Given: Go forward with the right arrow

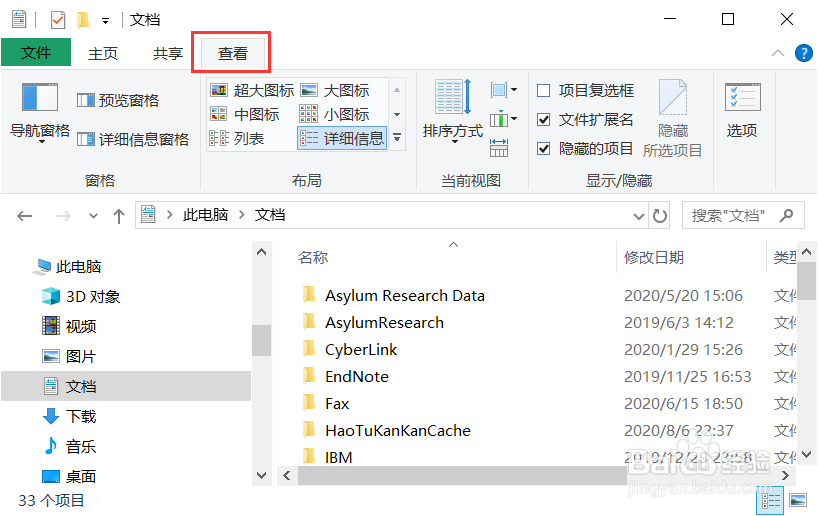Looking at the screenshot, I should click(x=63, y=215).
